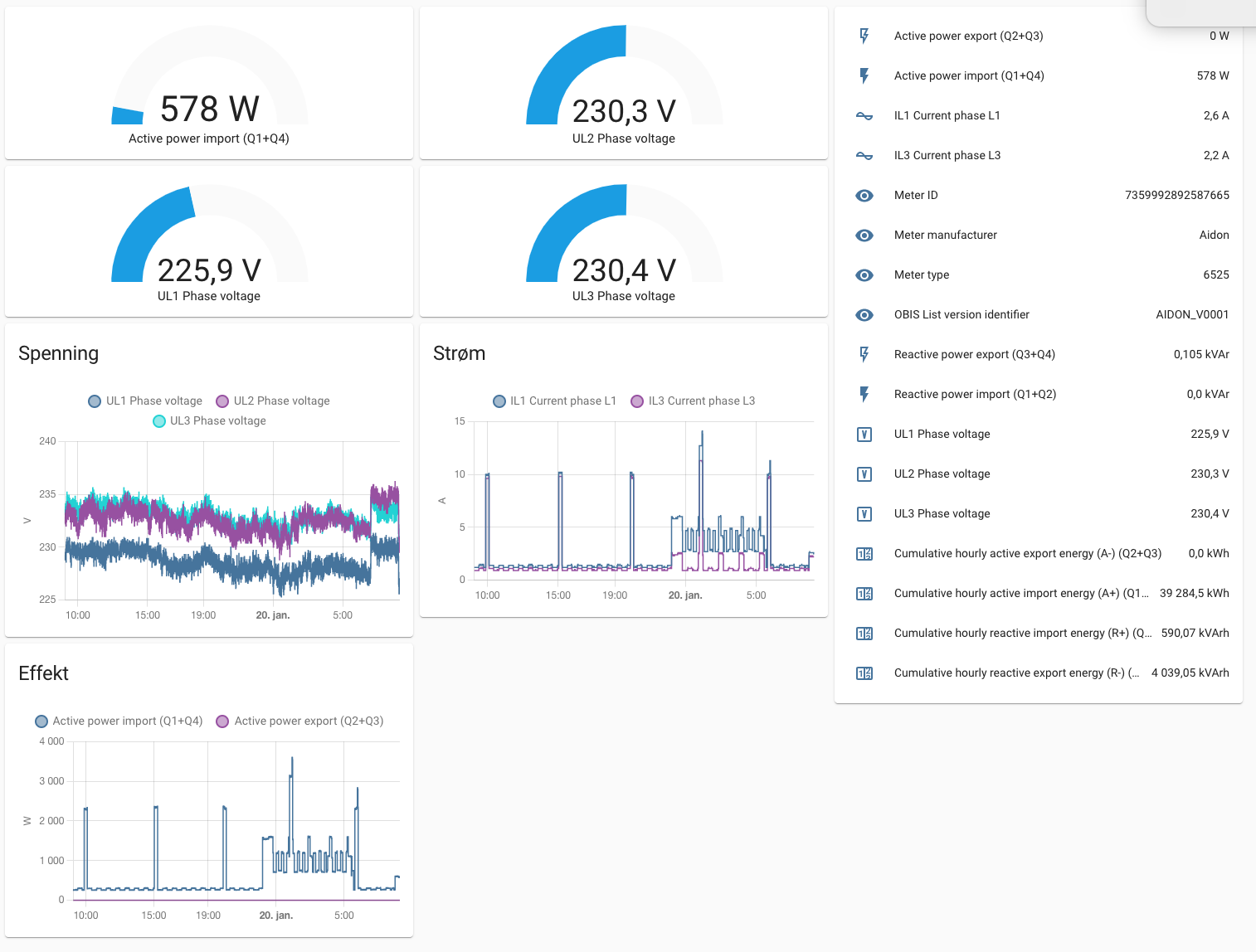This screenshot has width=1256, height=952.
Task: Click the IL3 Current phase L3 wave icon
Action: [864, 155]
